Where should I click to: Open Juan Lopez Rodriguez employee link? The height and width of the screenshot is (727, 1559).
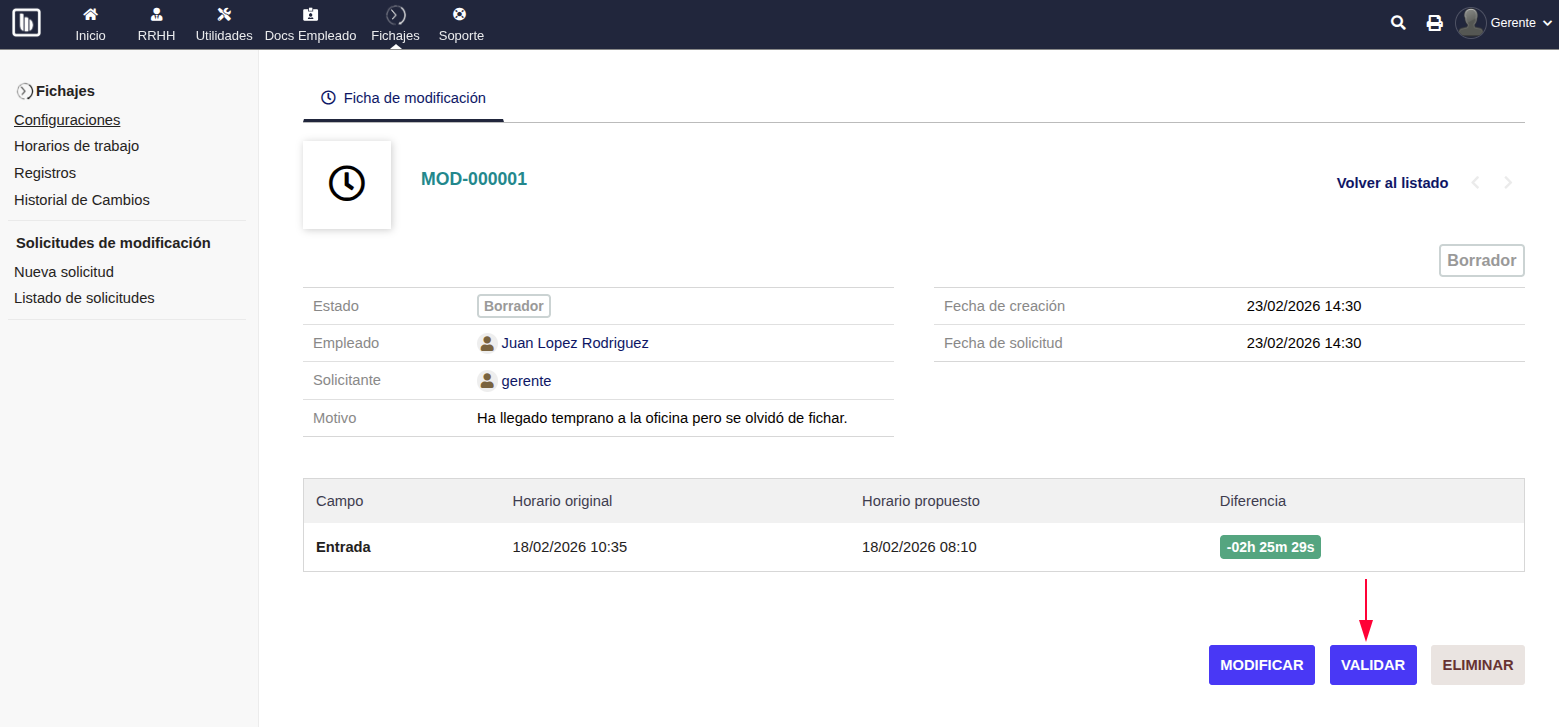pos(574,343)
